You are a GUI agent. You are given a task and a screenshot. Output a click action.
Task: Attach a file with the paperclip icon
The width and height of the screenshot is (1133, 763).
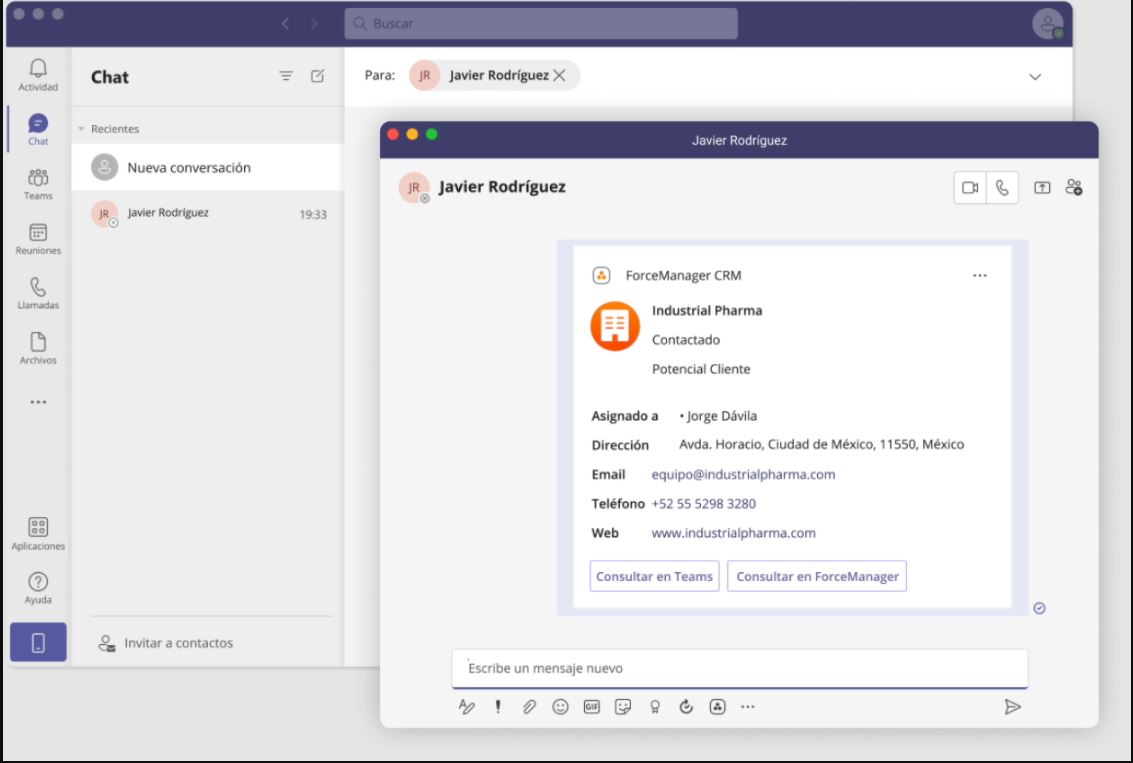click(529, 707)
